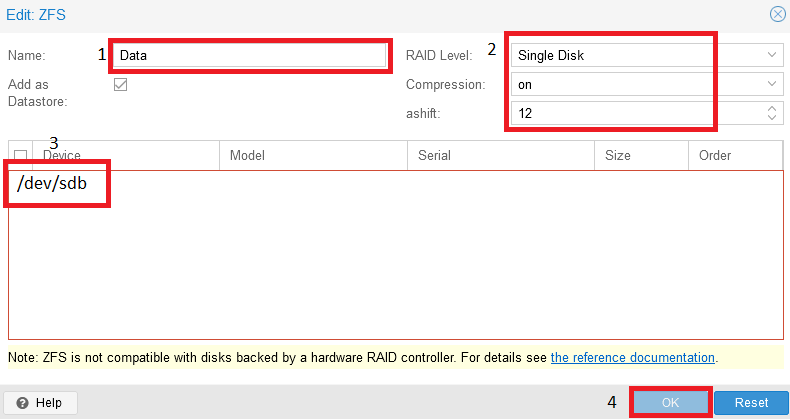790x420 pixels.
Task: Sort by Device column header
Action: pos(126,155)
